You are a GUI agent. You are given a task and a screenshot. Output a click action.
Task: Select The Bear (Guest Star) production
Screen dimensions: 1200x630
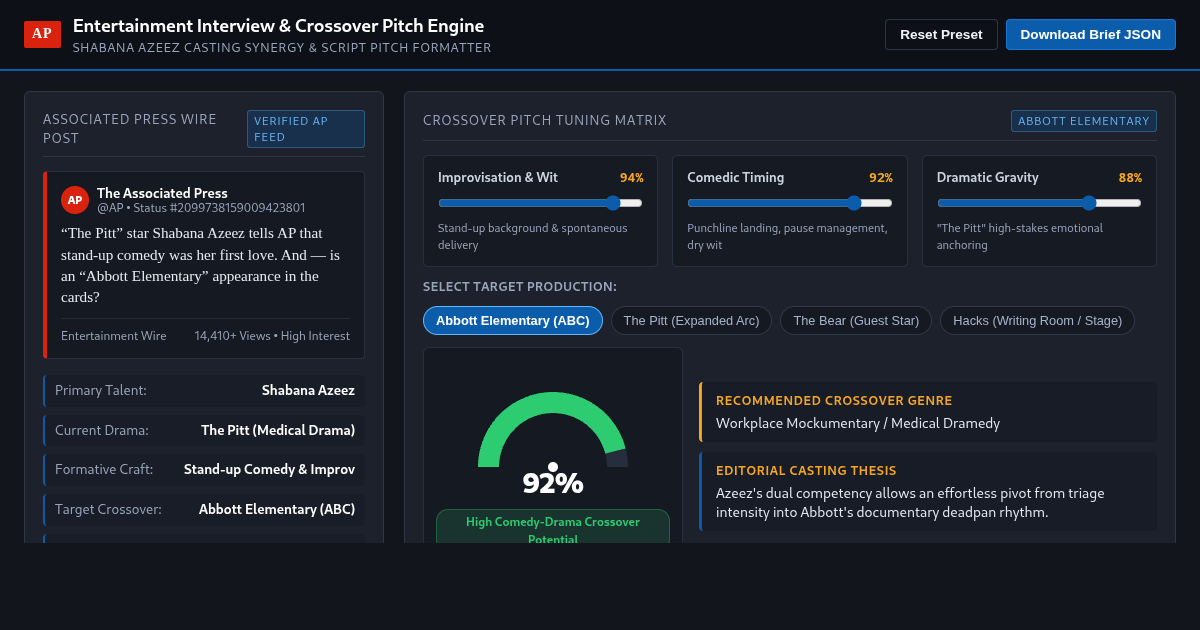[x=856, y=321]
